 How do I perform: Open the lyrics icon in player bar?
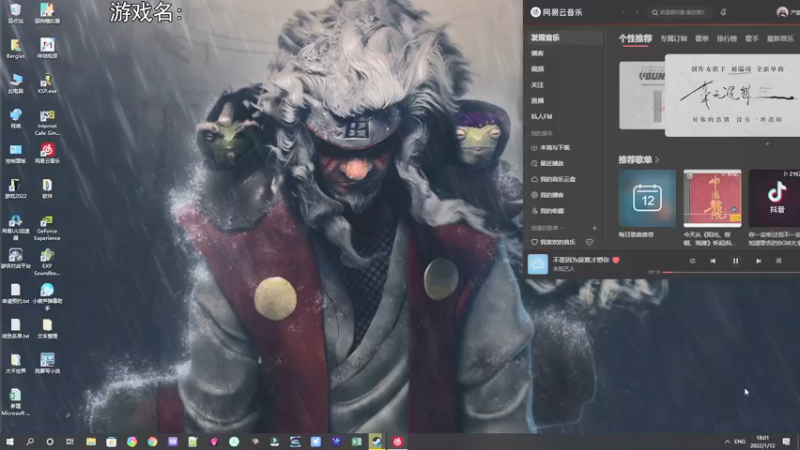[779, 261]
